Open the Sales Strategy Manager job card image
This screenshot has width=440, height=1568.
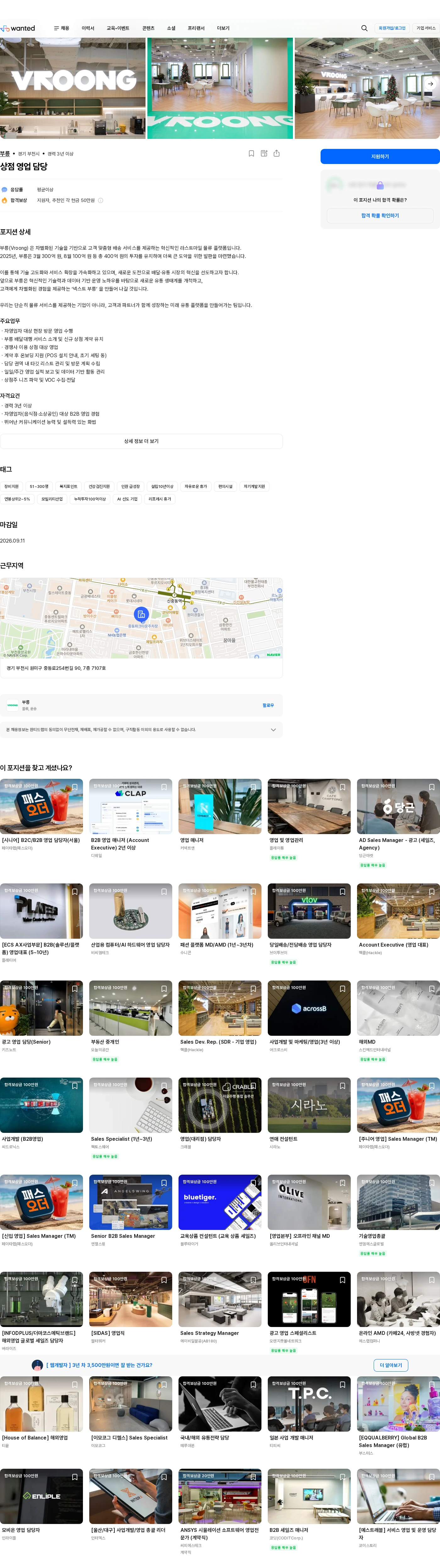(220, 1299)
